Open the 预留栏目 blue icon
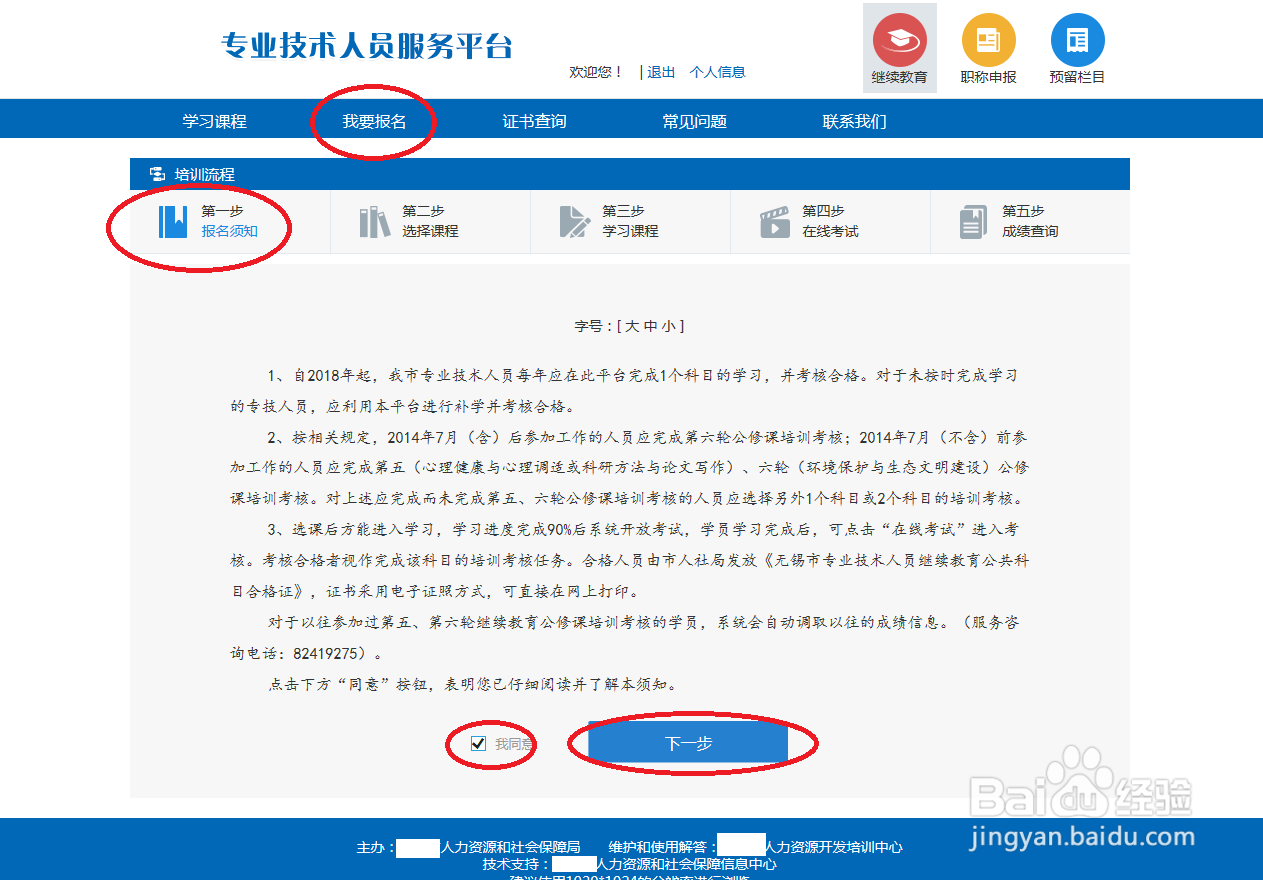 (x=1077, y=40)
